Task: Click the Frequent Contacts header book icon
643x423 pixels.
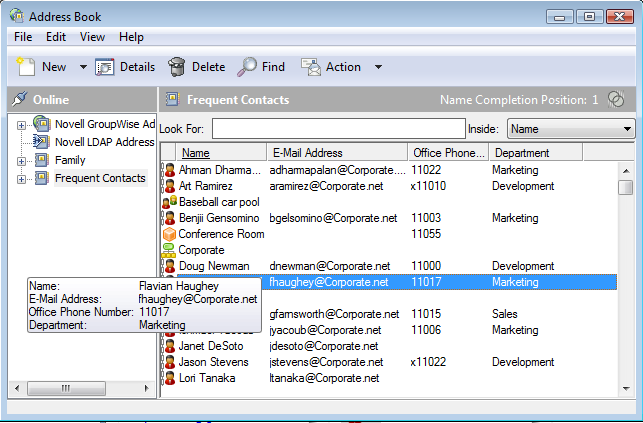Action: tap(173, 99)
